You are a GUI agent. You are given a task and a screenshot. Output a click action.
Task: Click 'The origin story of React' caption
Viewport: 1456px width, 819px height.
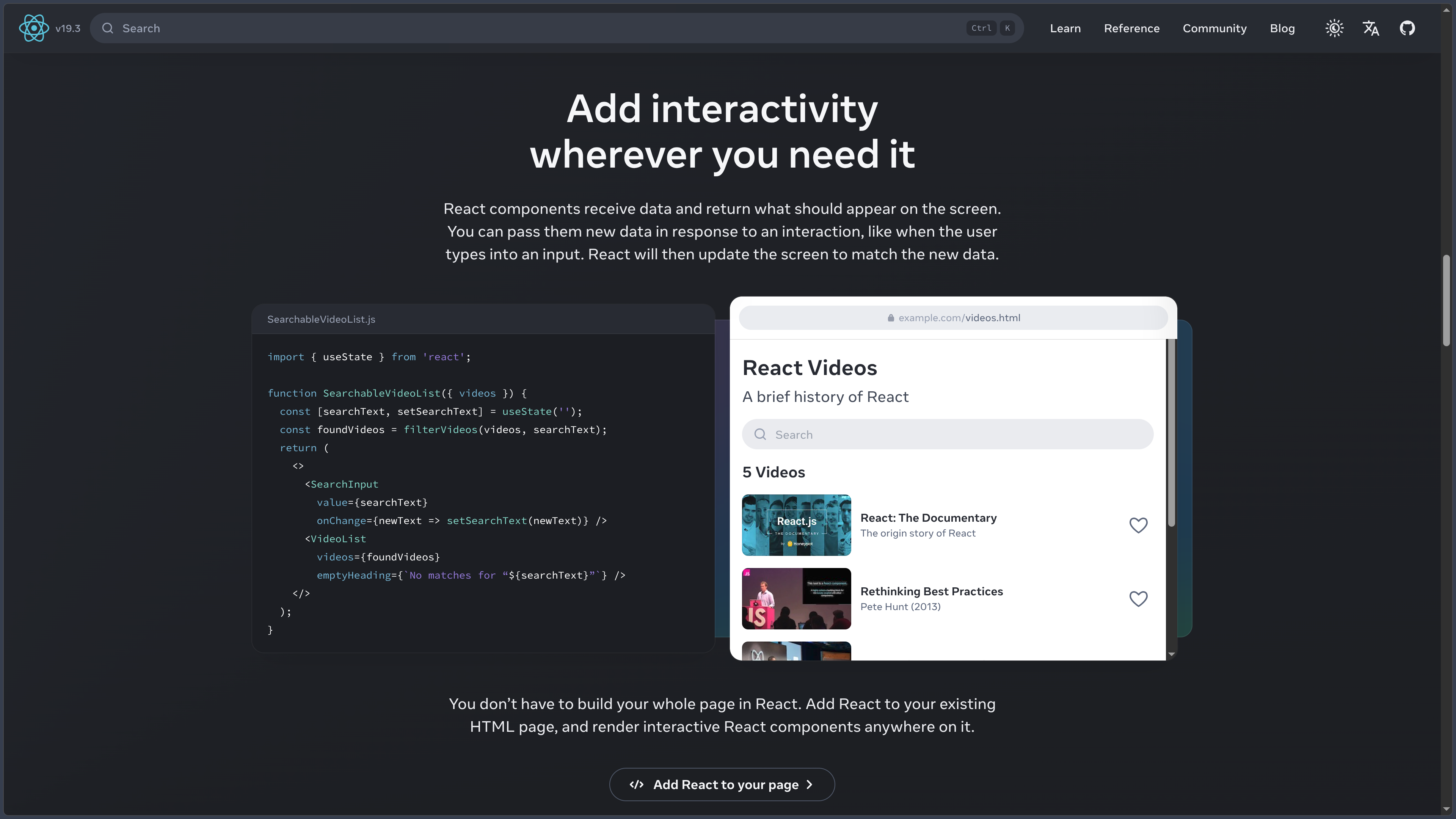click(x=918, y=533)
